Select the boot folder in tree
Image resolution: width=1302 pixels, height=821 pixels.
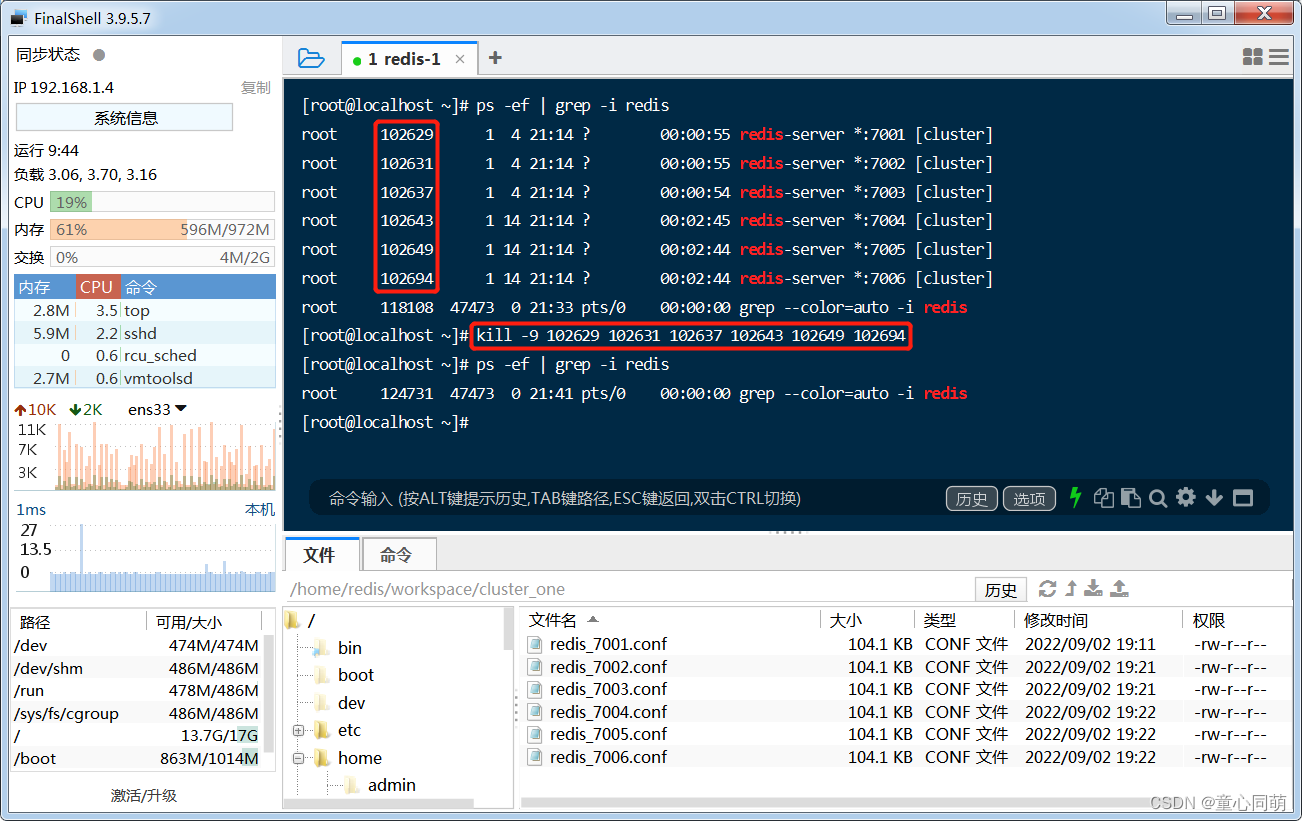tap(356, 675)
